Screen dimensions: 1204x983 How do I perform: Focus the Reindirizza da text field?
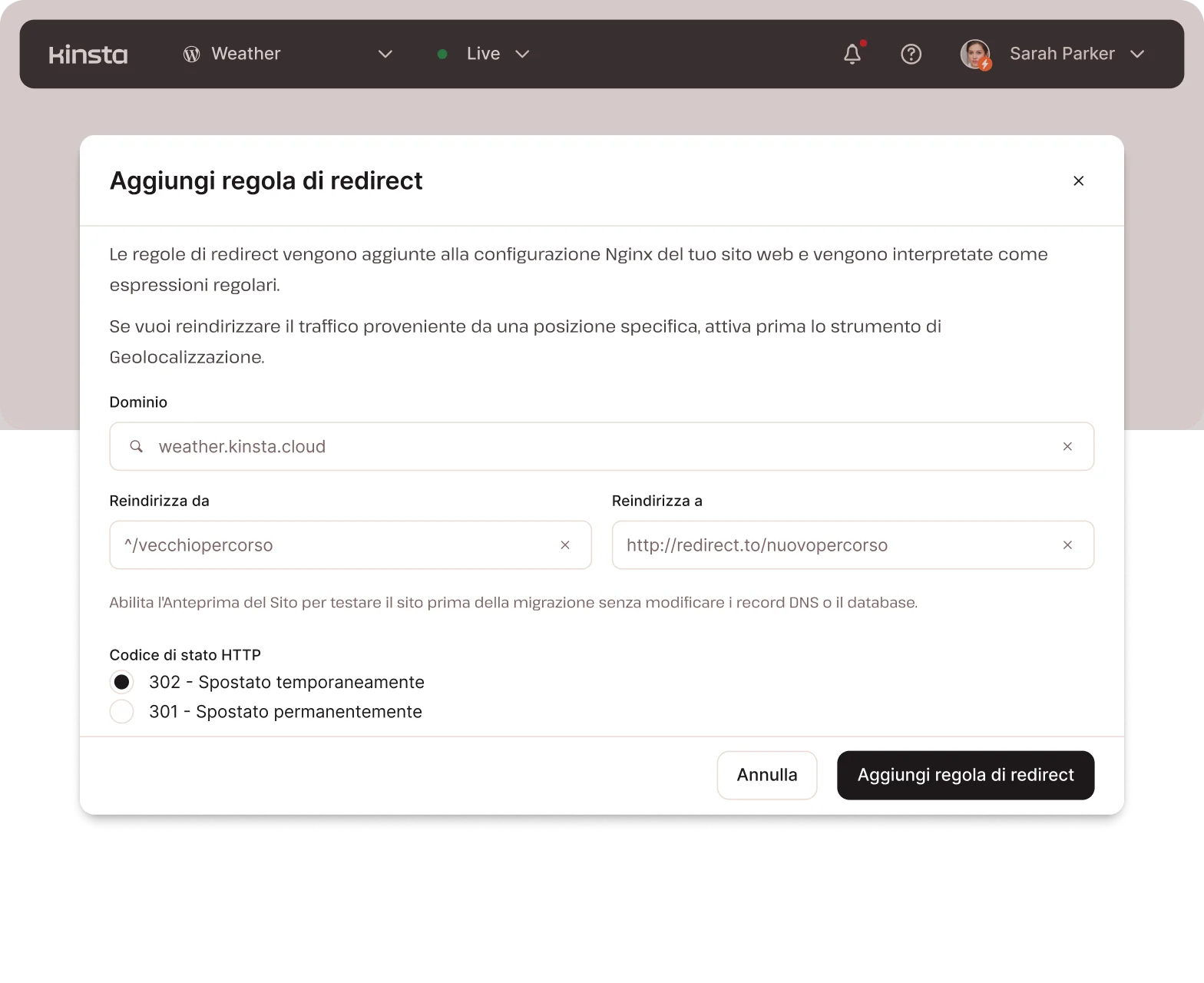pos(338,545)
